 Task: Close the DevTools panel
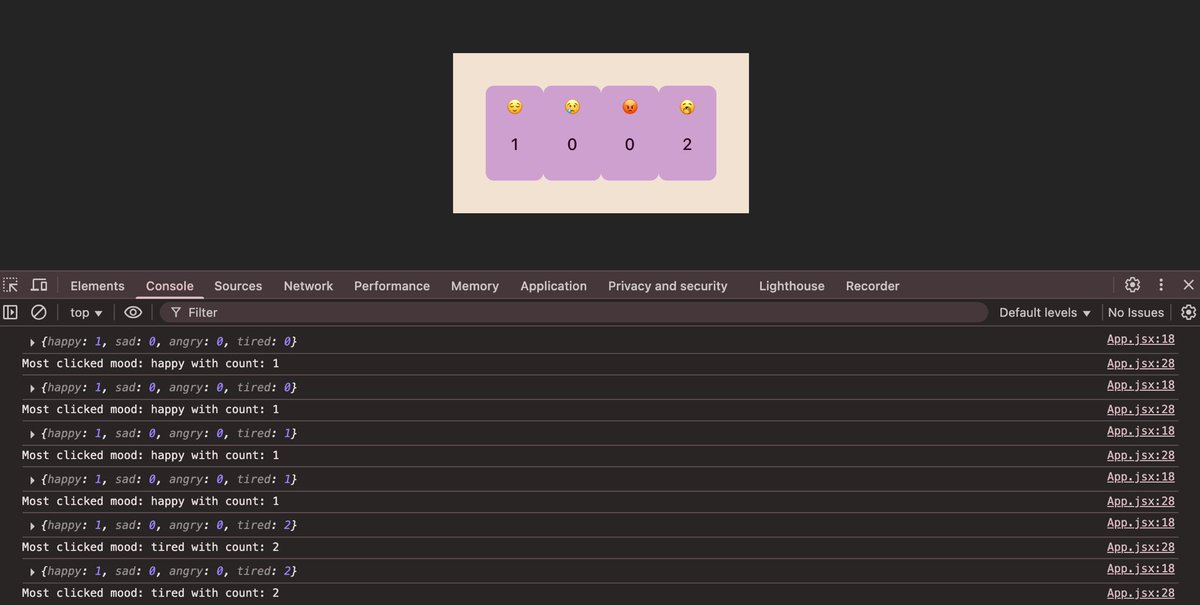tap(1188, 285)
